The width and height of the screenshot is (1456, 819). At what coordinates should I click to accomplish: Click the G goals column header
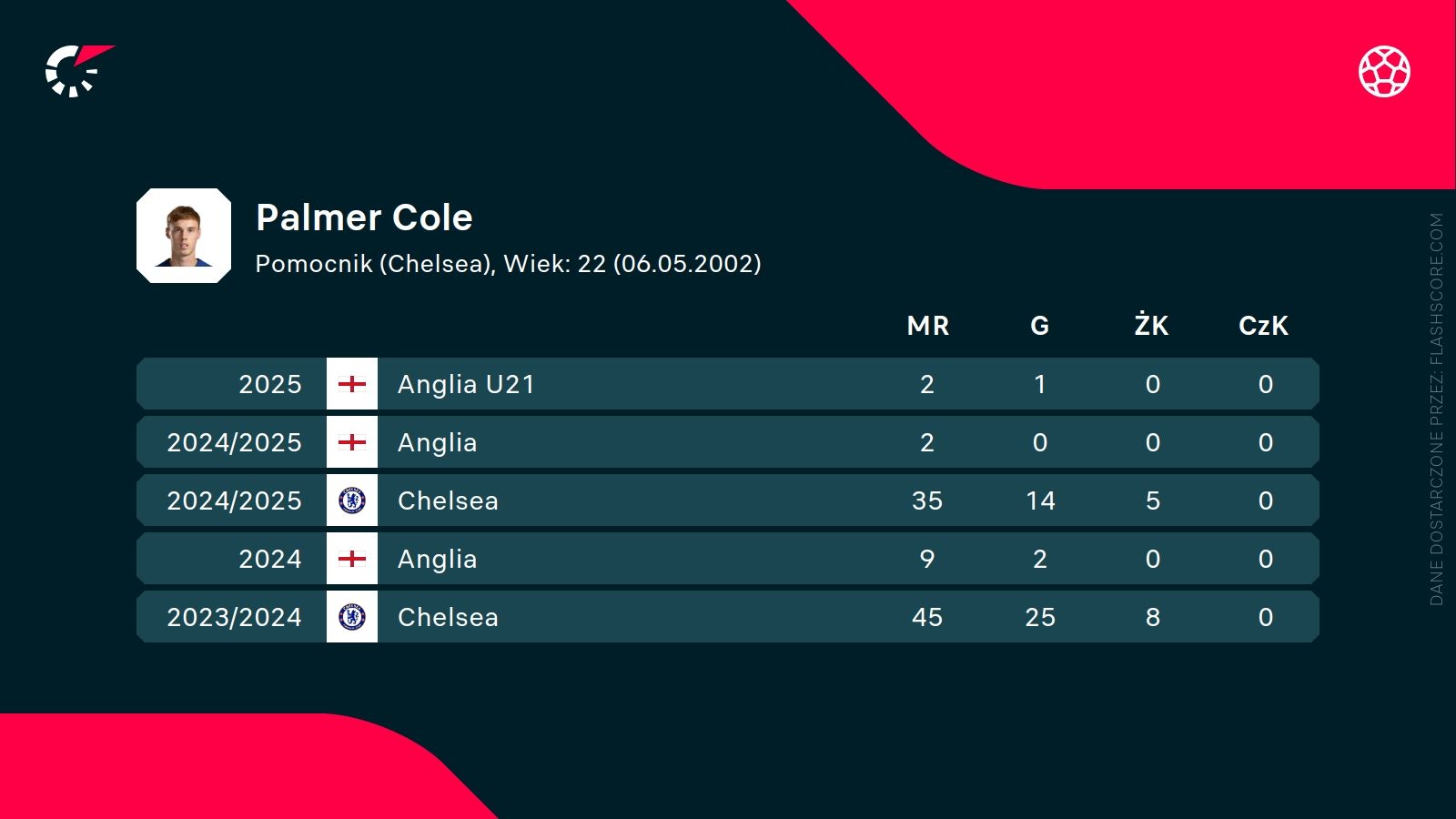point(1039,326)
